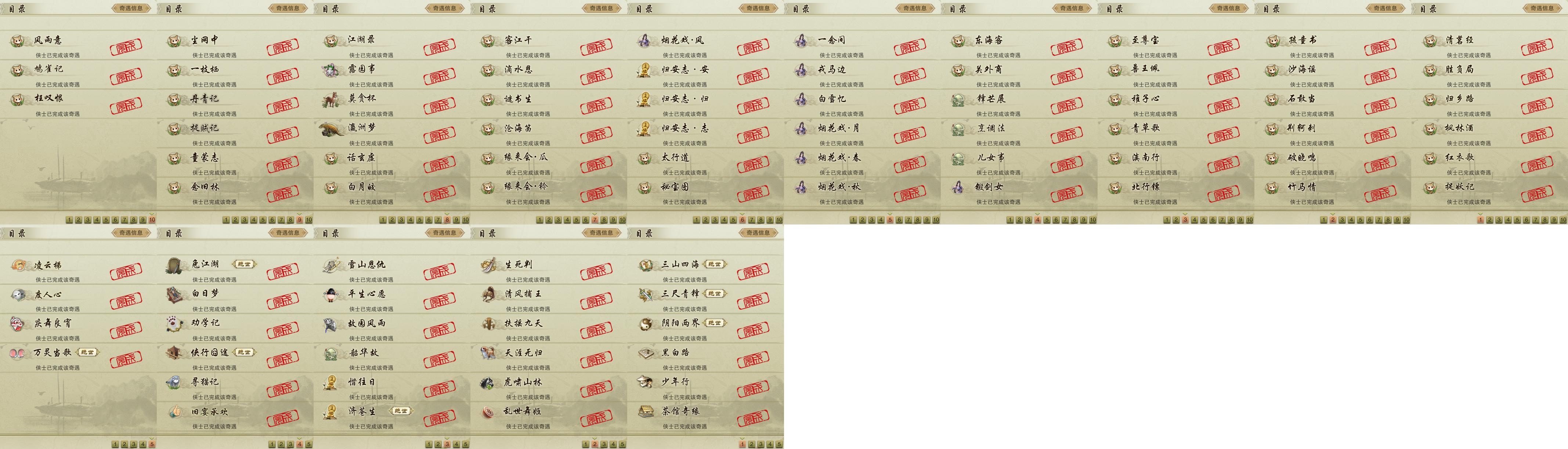Click the yin-yang icon for 阴阳两界
This screenshot has height=449, width=1568.
tap(645, 324)
